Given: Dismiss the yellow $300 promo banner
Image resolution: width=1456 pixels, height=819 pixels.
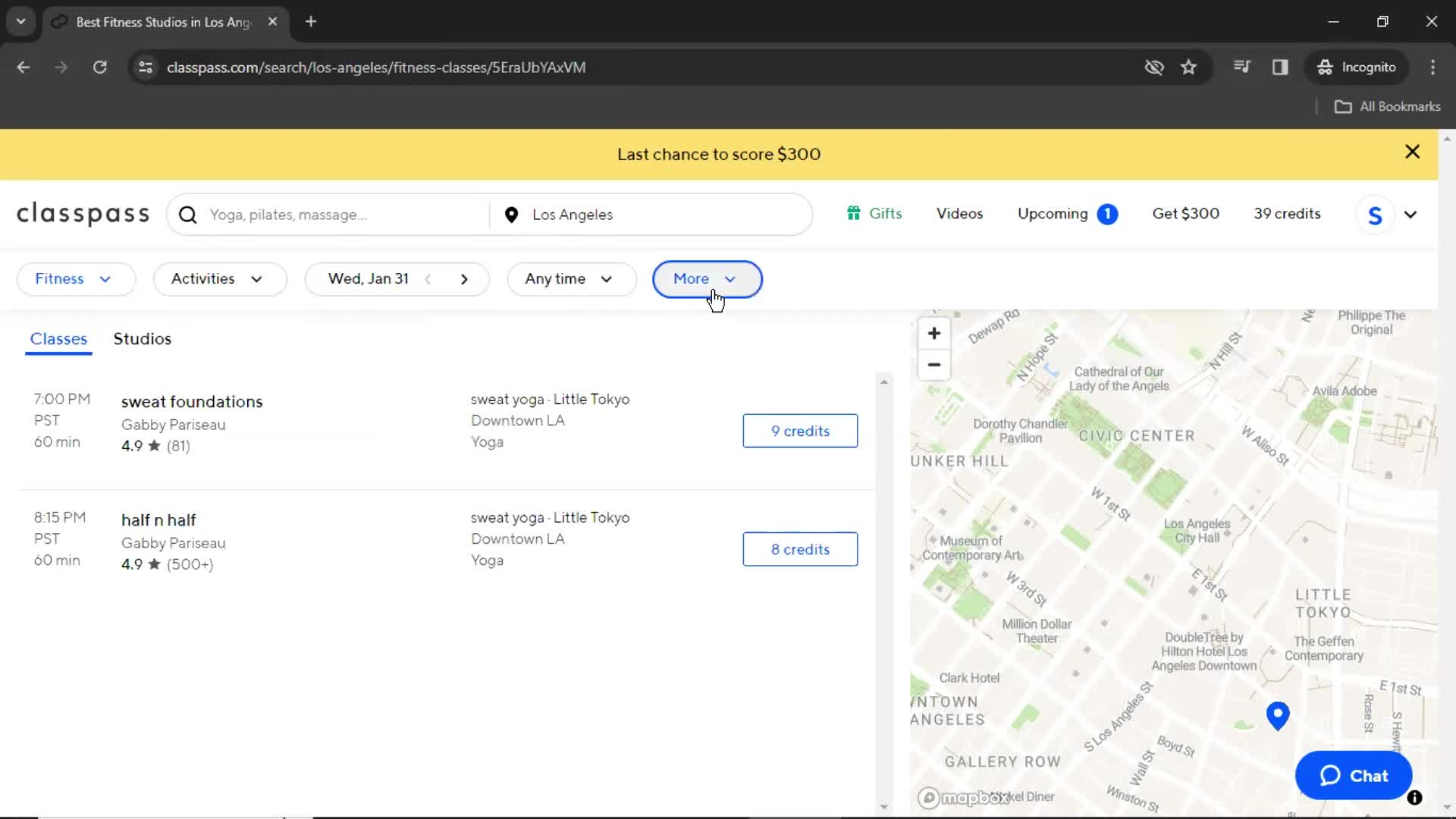Looking at the screenshot, I should coord(1412,152).
